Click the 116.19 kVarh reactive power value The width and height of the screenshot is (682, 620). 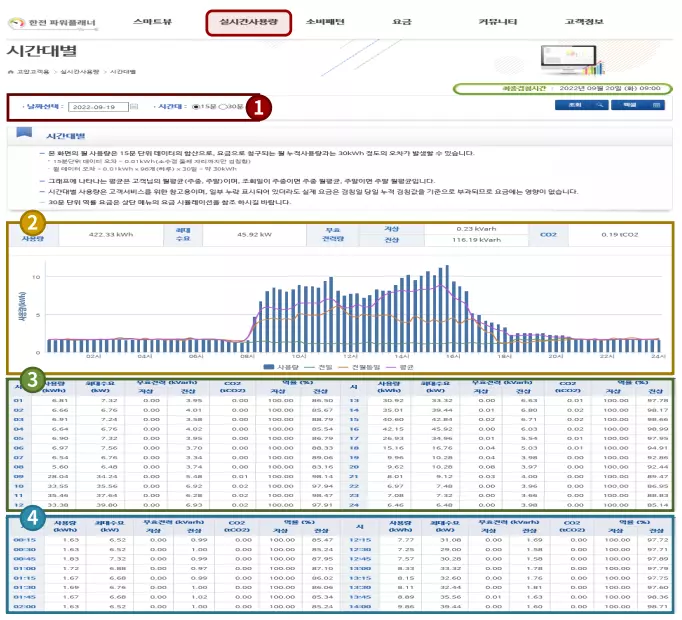[x=476, y=240]
